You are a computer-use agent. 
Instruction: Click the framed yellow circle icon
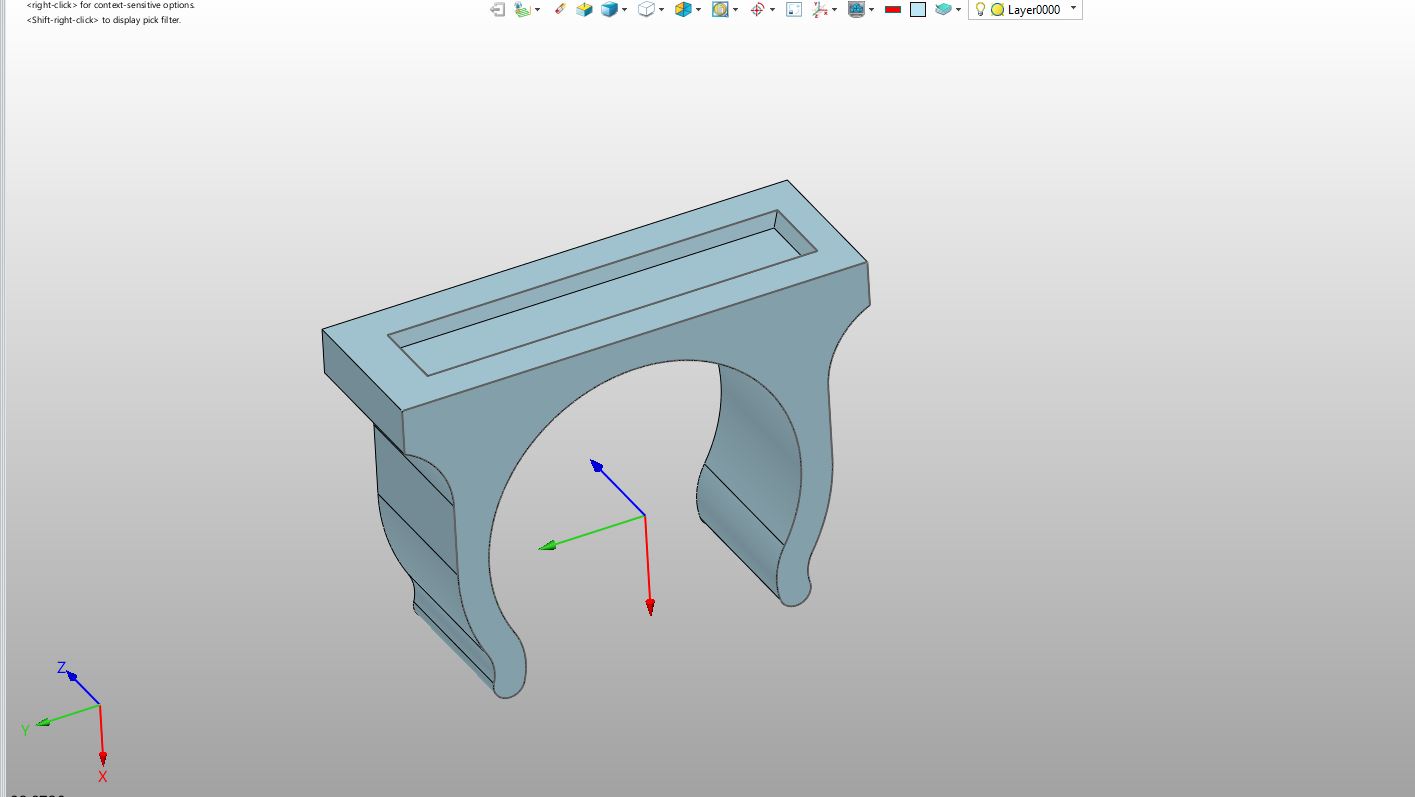click(720, 9)
